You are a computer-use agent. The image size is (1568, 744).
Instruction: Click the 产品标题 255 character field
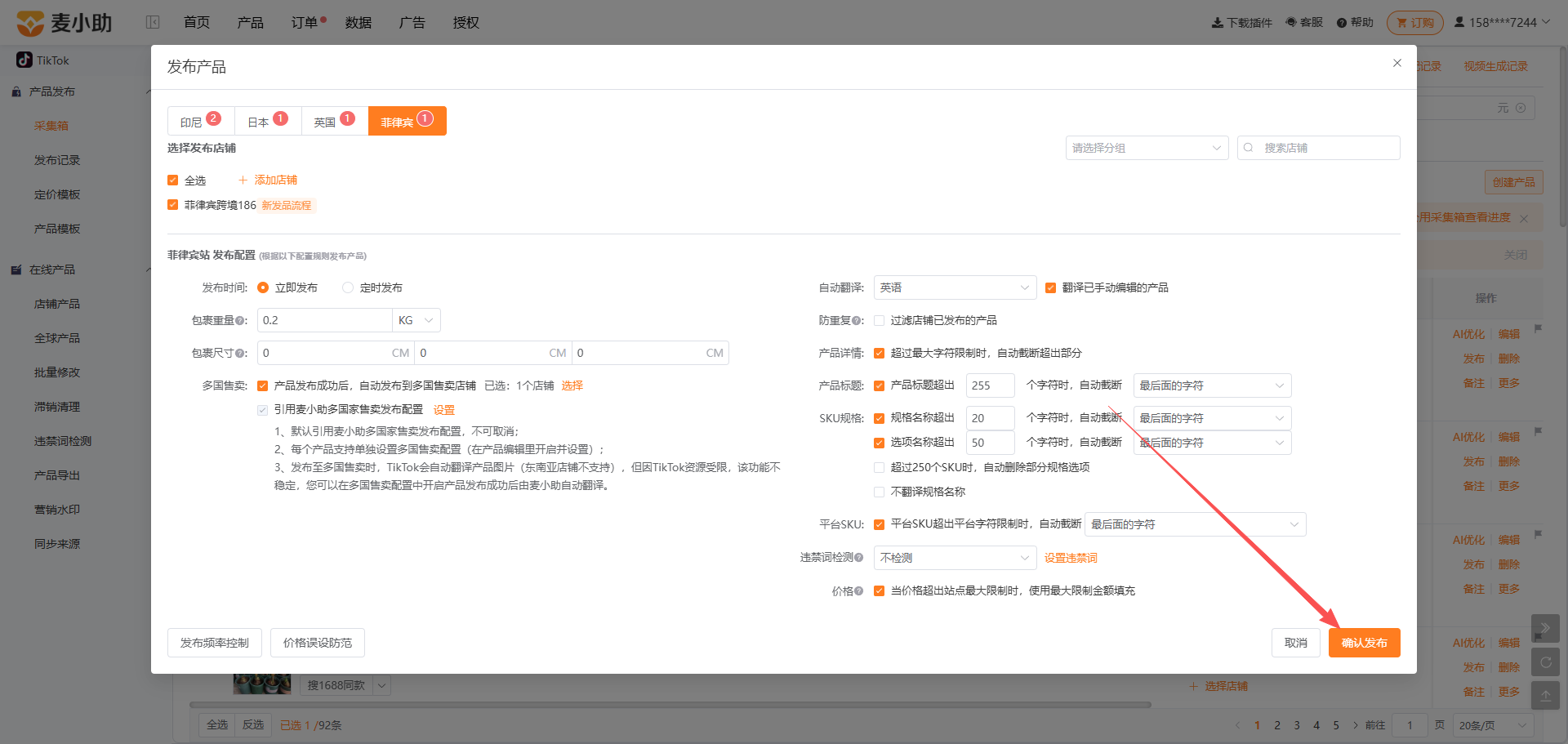click(x=990, y=385)
